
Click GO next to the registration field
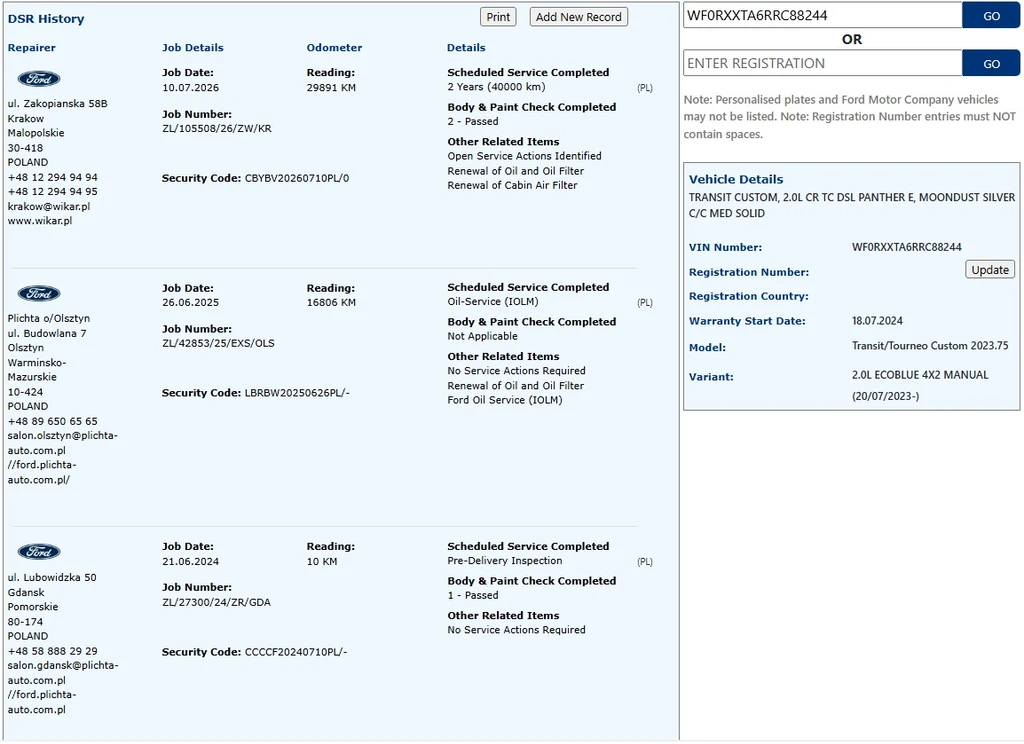[991, 63]
